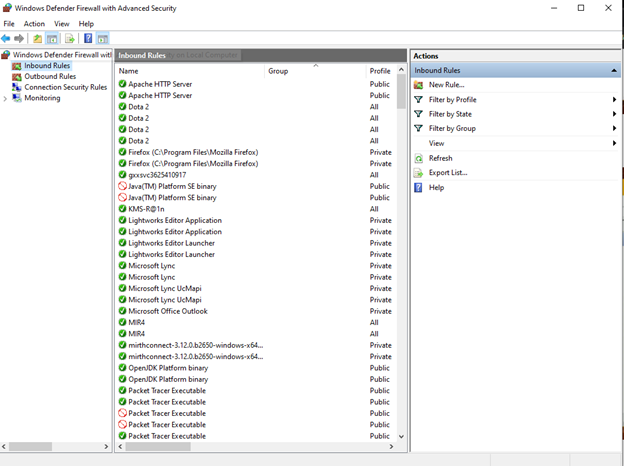Image resolution: width=624 pixels, height=466 pixels.
Task: Click the Monitoring tree icon
Action: click(x=17, y=98)
